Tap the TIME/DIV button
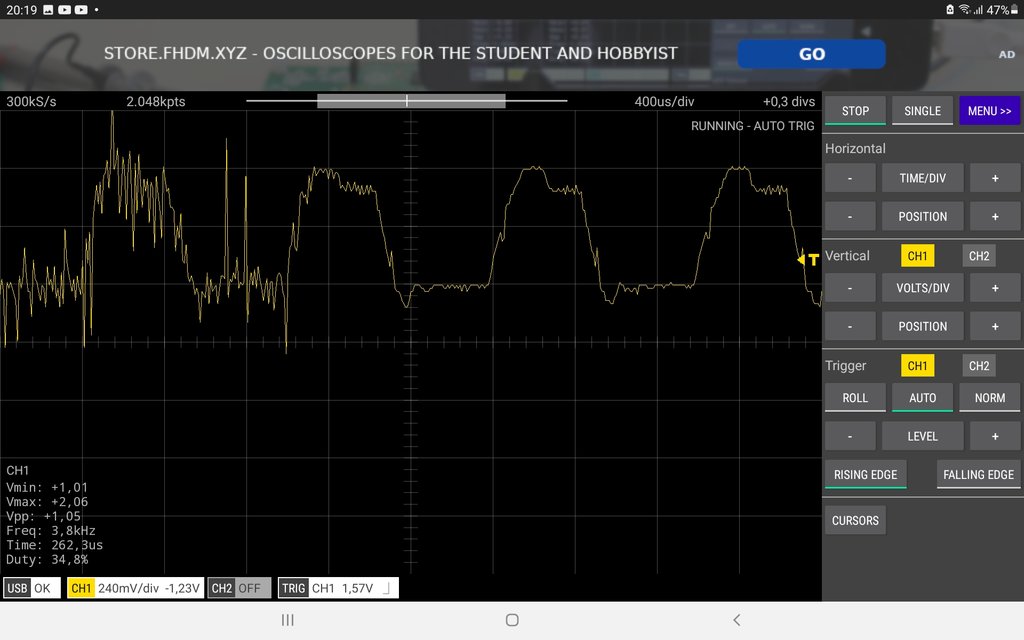Viewport: 1024px width, 640px height. [x=922, y=178]
